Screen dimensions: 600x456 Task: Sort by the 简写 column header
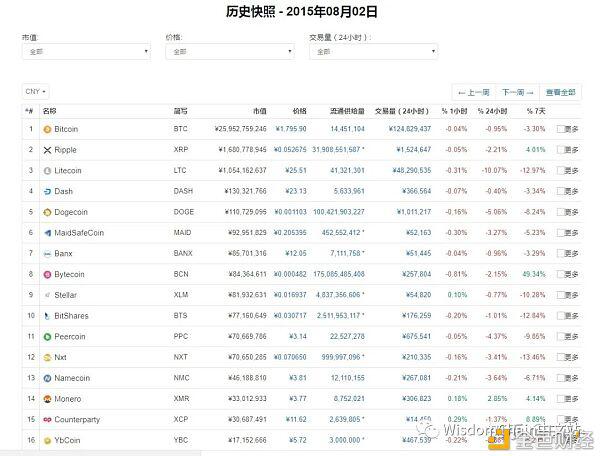(181, 111)
